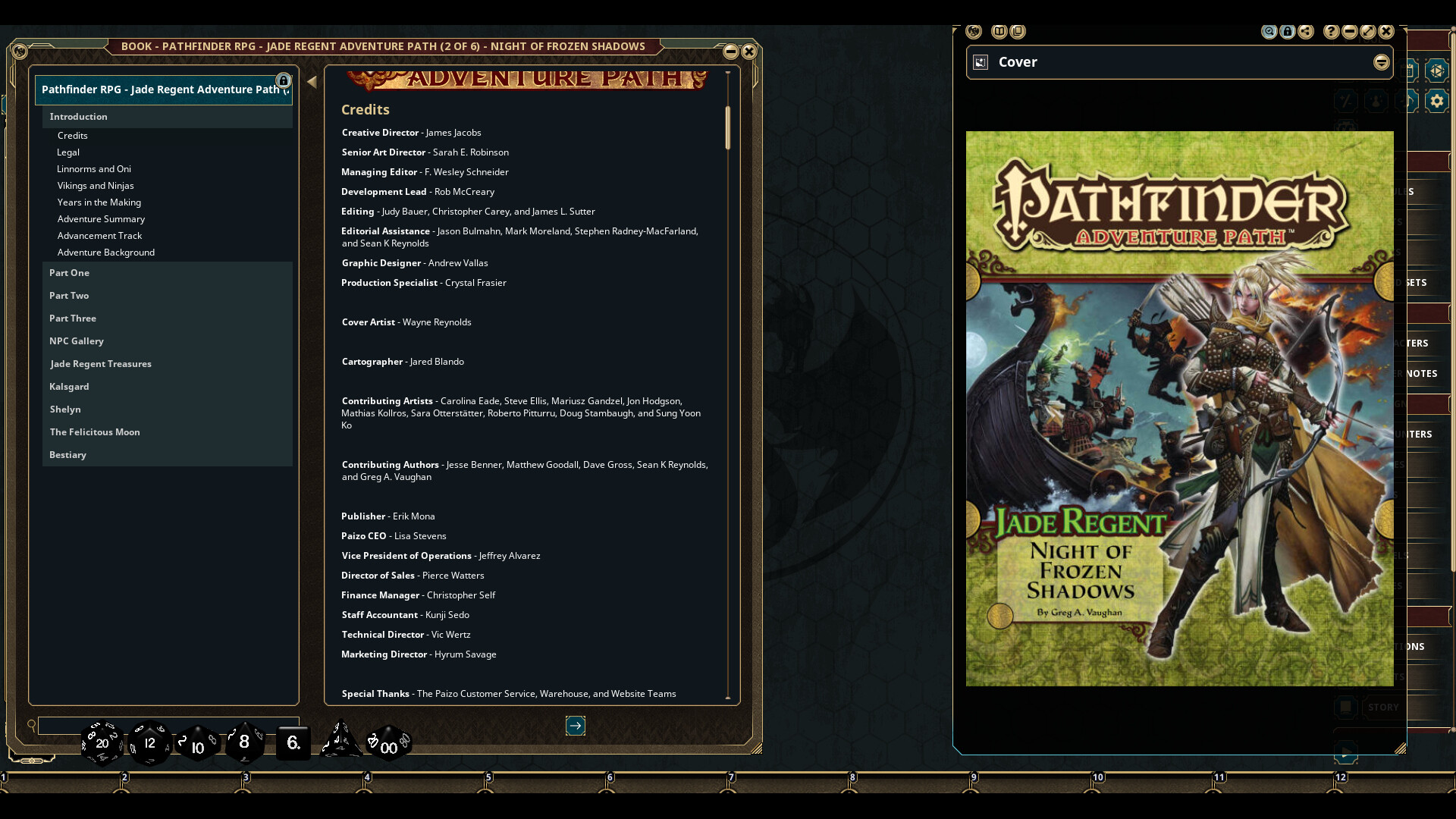Toggle the book index lock icon

pos(283,80)
